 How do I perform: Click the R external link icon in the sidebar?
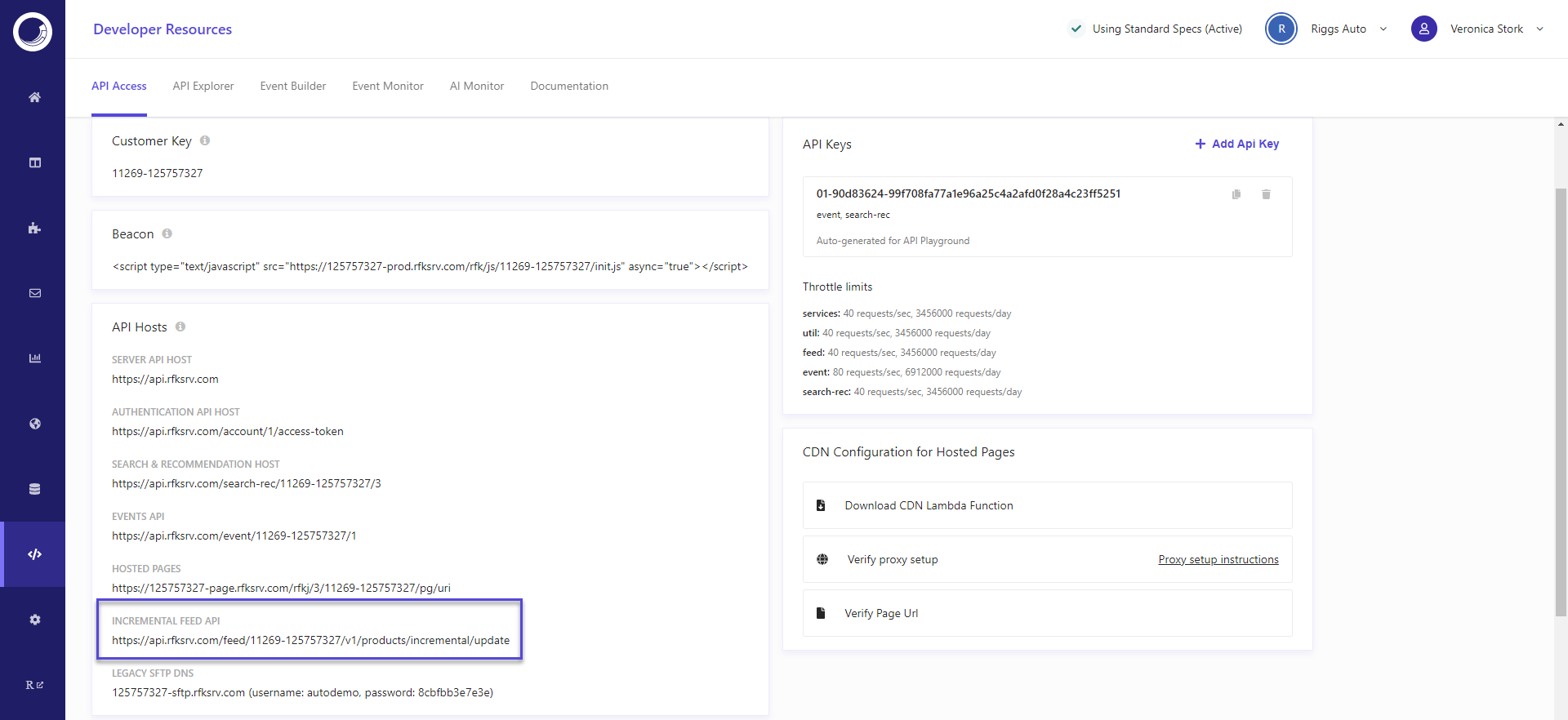click(x=34, y=685)
